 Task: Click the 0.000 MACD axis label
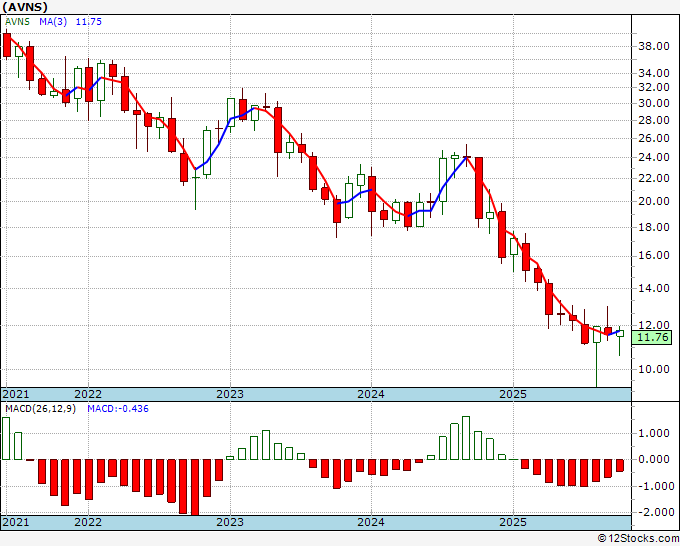[656, 459]
